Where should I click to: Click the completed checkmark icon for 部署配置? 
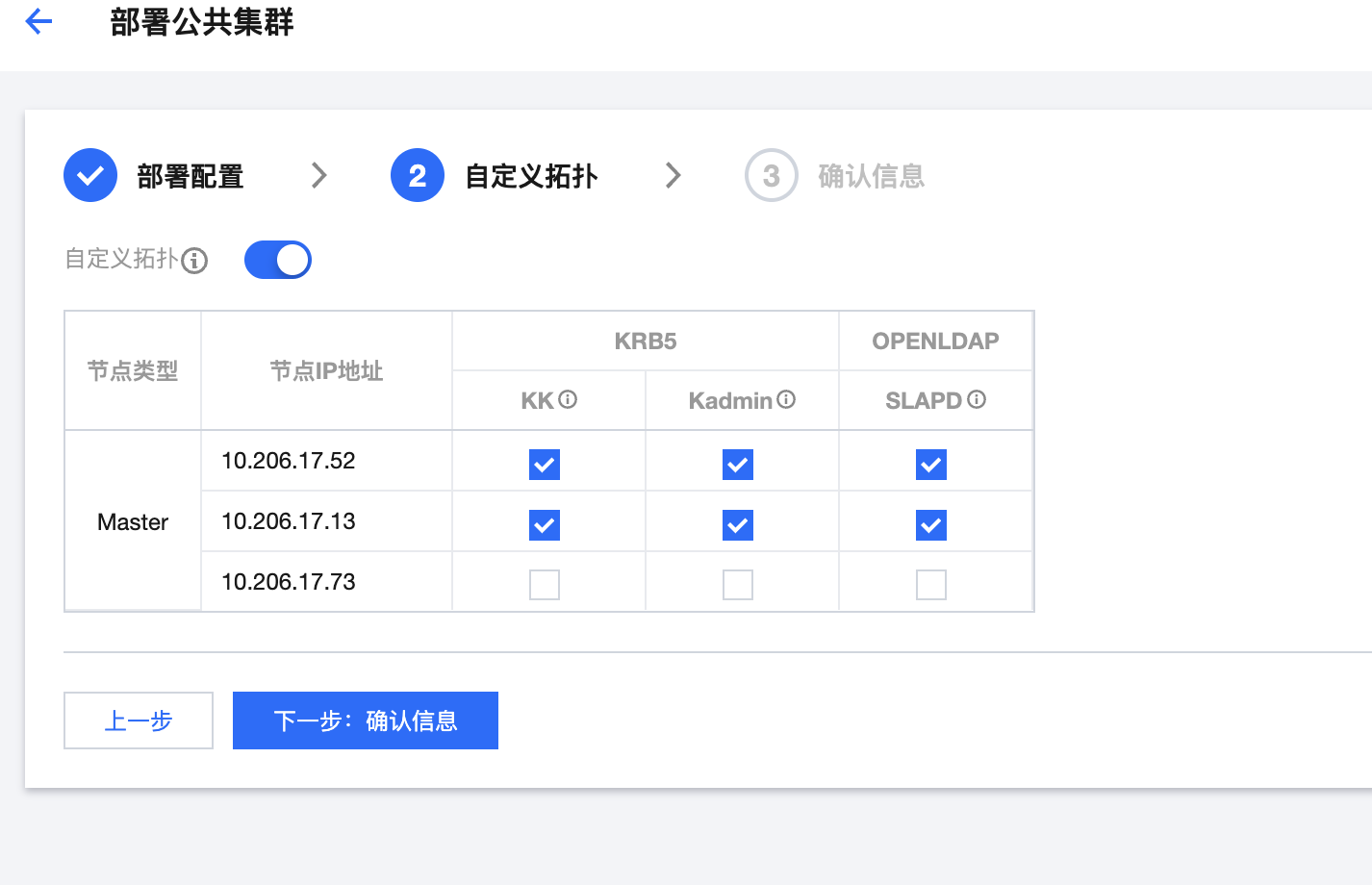(x=90, y=176)
